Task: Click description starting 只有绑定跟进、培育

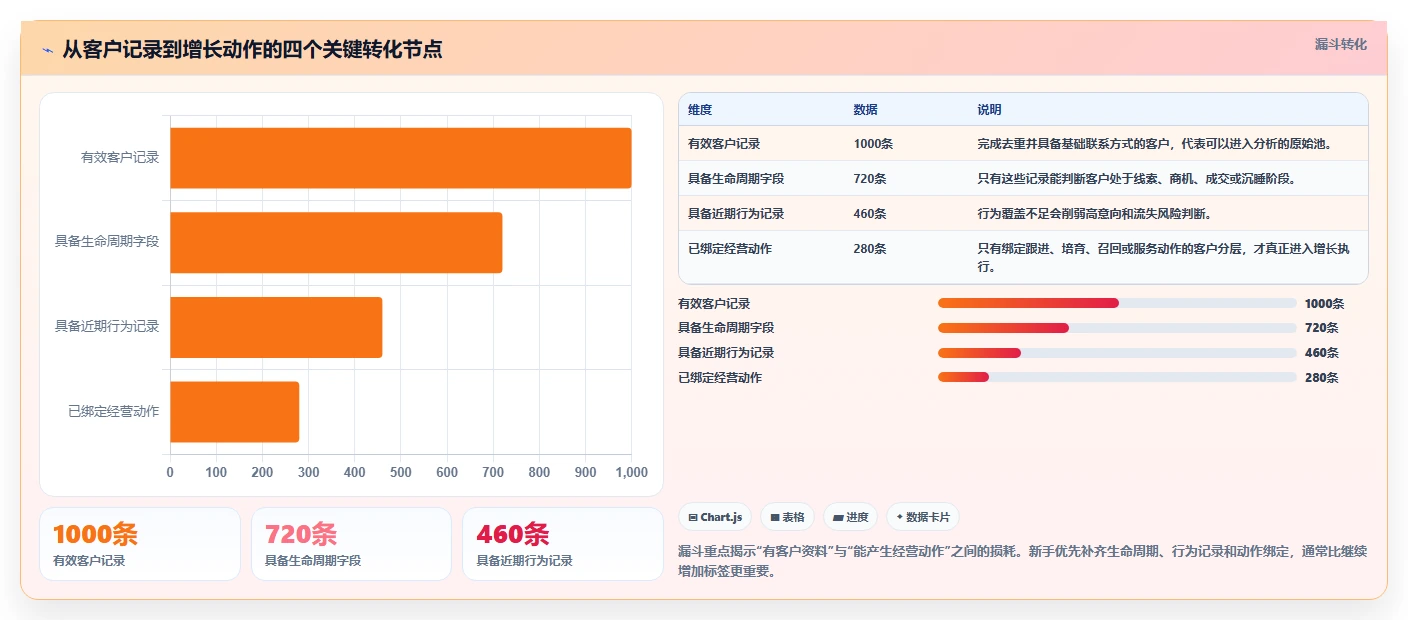Action: (1163, 258)
